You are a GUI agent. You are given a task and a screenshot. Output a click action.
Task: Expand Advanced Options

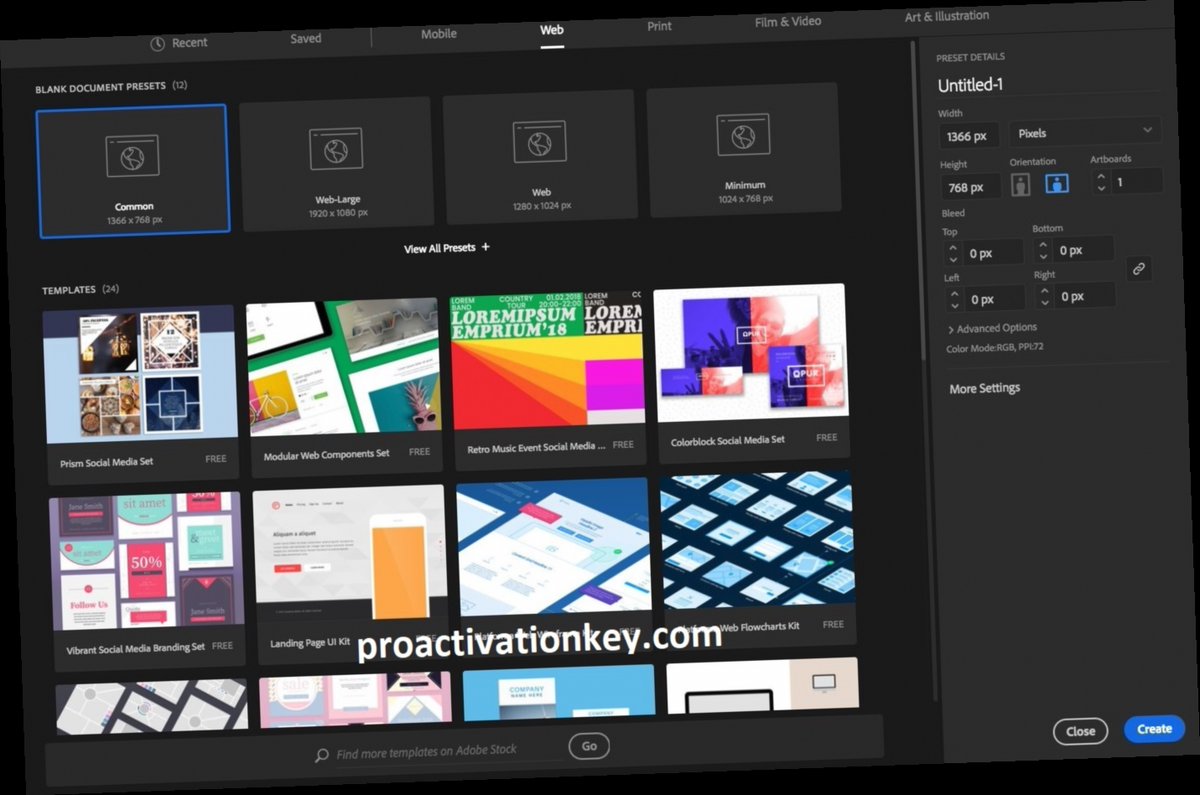(992, 327)
